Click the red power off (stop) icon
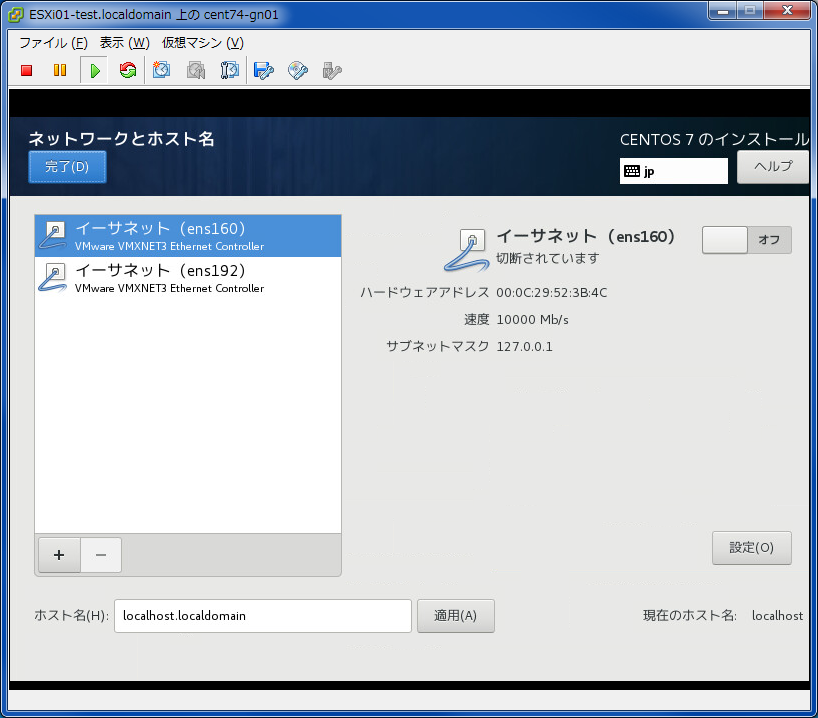Viewport: 818px width, 718px height. pyautogui.click(x=27, y=70)
